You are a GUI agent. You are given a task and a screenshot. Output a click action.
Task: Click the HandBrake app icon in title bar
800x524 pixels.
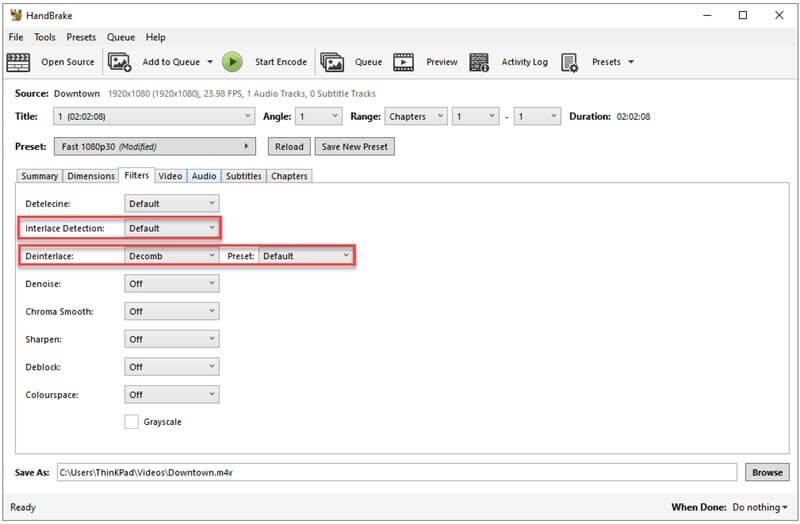tap(16, 15)
